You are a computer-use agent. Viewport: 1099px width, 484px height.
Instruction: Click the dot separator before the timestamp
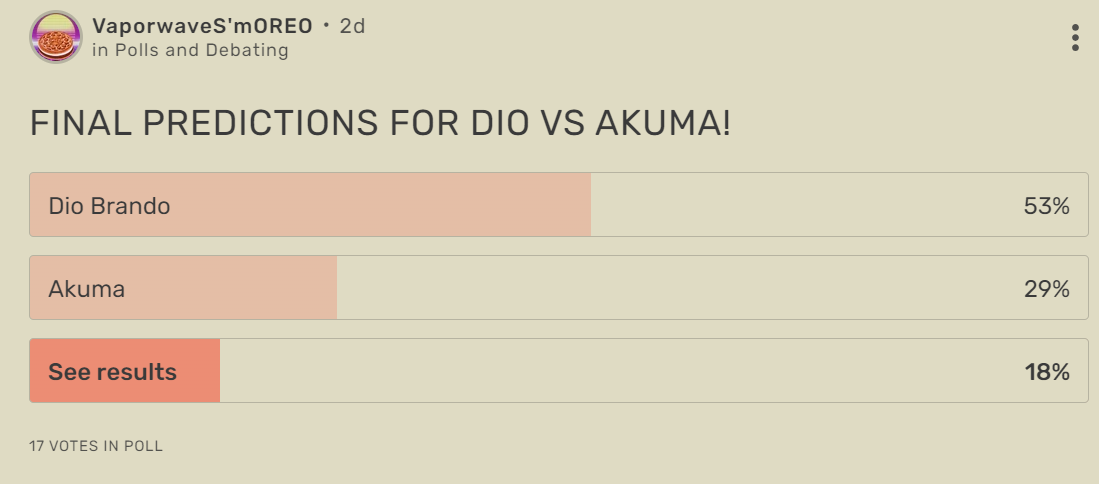[326, 26]
